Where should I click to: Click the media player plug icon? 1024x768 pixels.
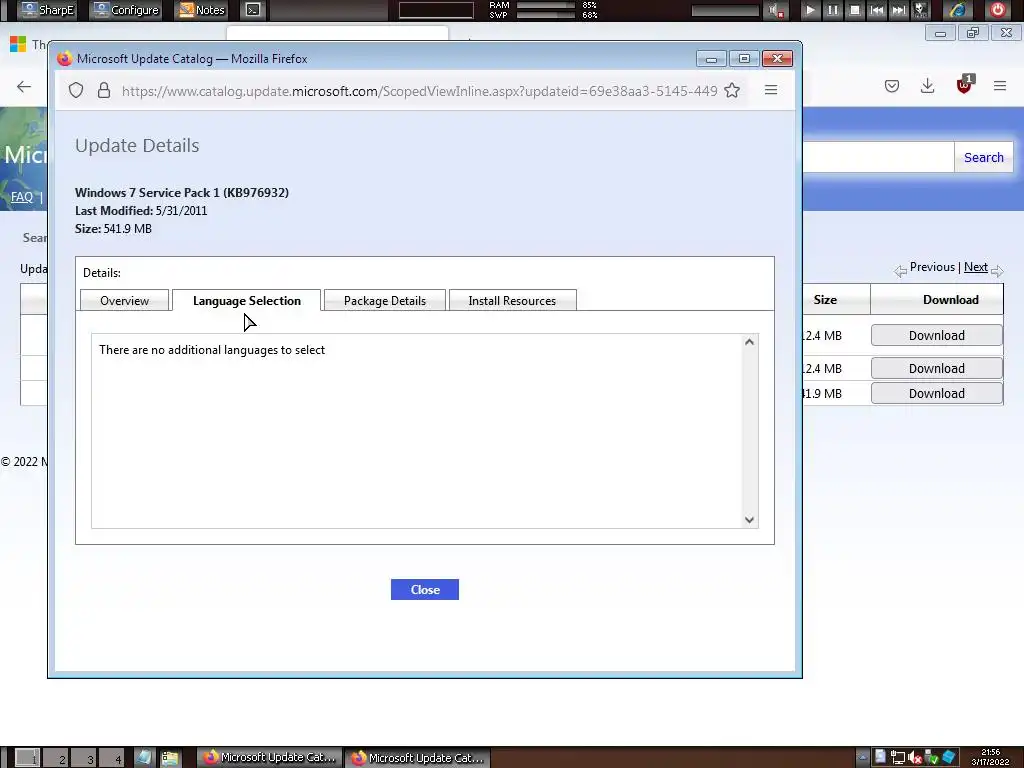[x=920, y=10]
